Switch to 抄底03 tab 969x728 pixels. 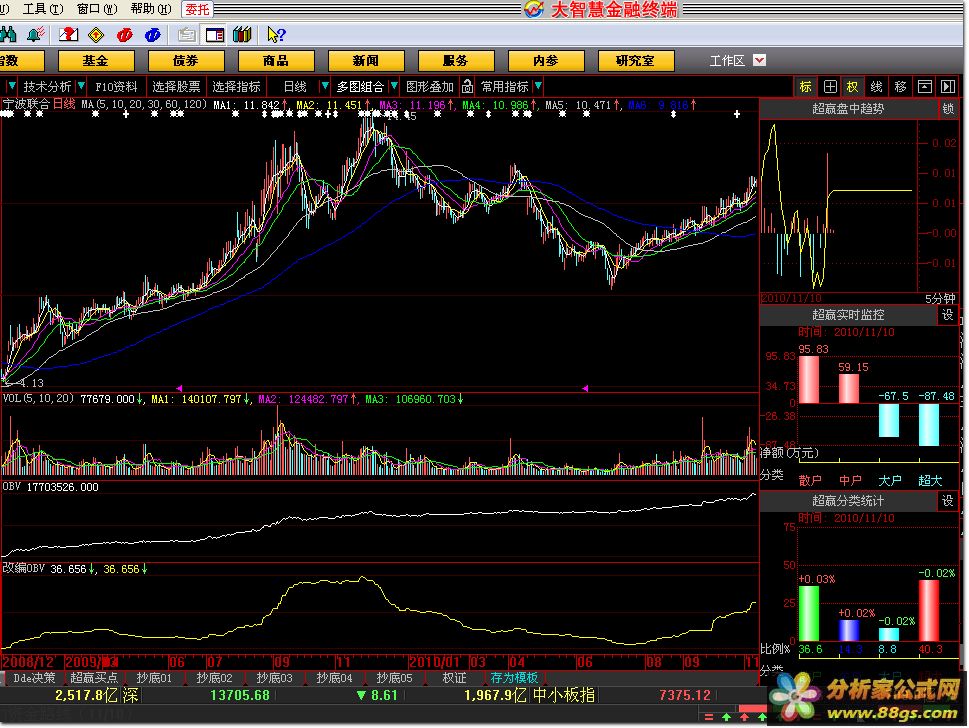tap(274, 678)
